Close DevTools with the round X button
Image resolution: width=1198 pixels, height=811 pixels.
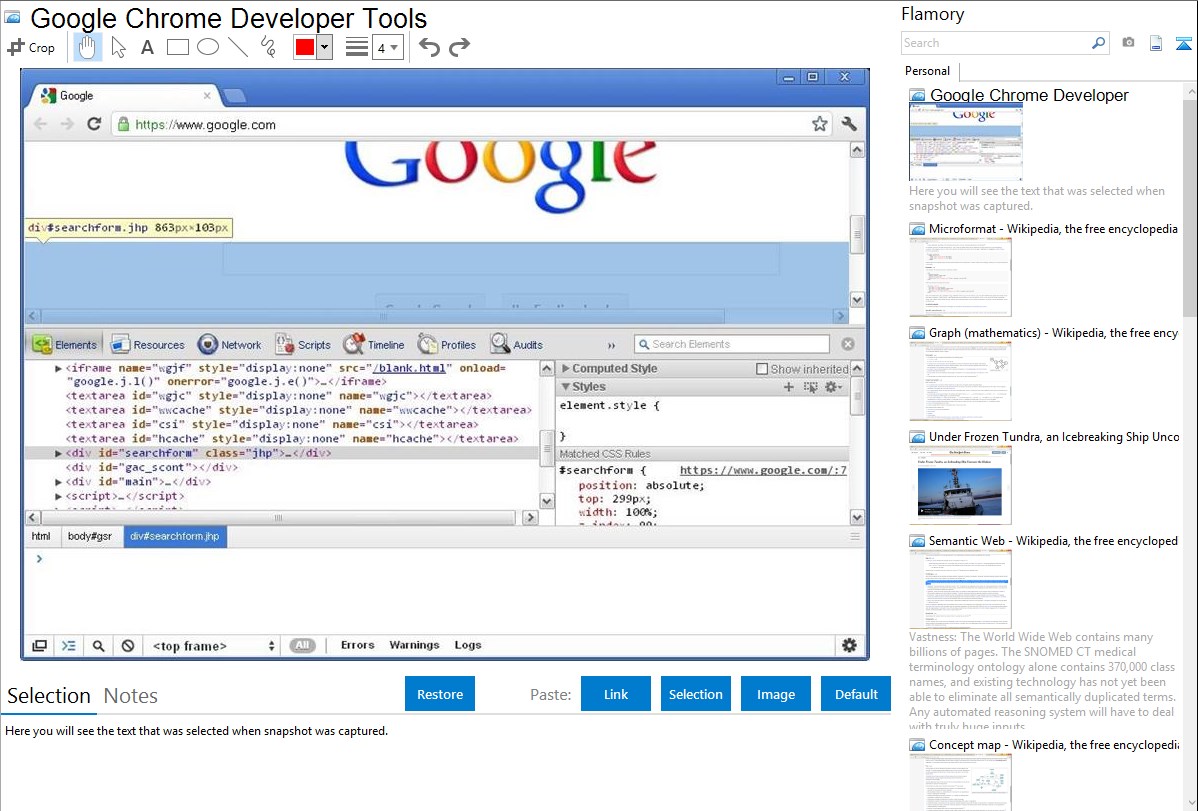[x=848, y=344]
